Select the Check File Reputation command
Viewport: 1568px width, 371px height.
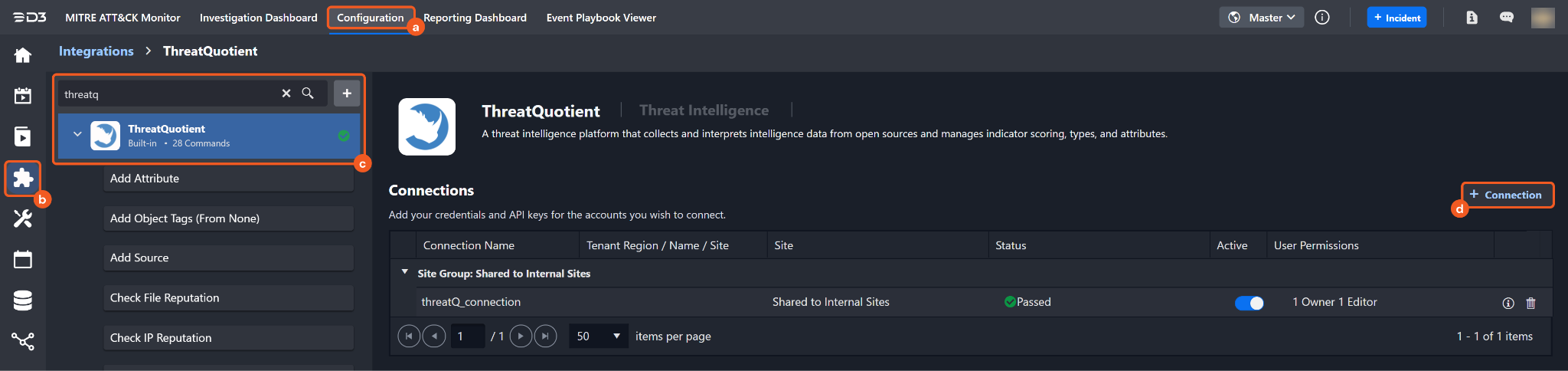pyautogui.click(x=228, y=297)
